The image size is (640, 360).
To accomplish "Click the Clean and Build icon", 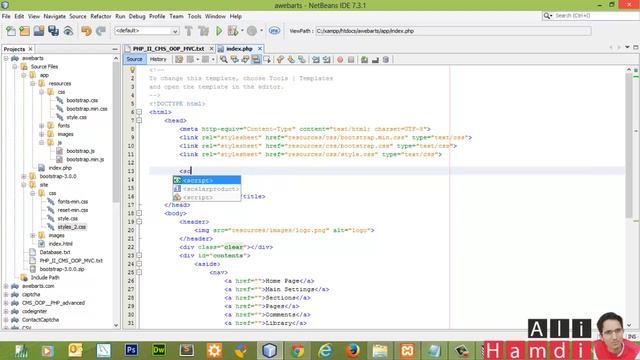I will point(203,31).
